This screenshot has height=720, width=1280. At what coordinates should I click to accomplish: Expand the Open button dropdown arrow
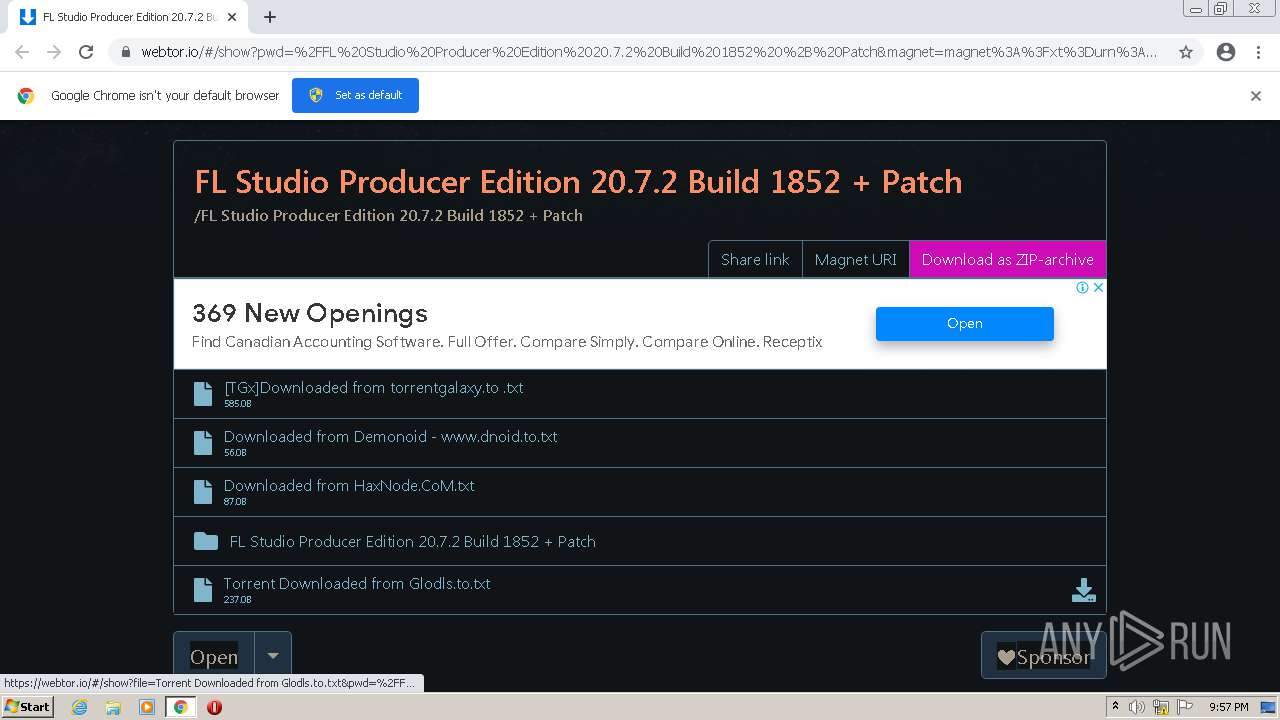click(273, 657)
